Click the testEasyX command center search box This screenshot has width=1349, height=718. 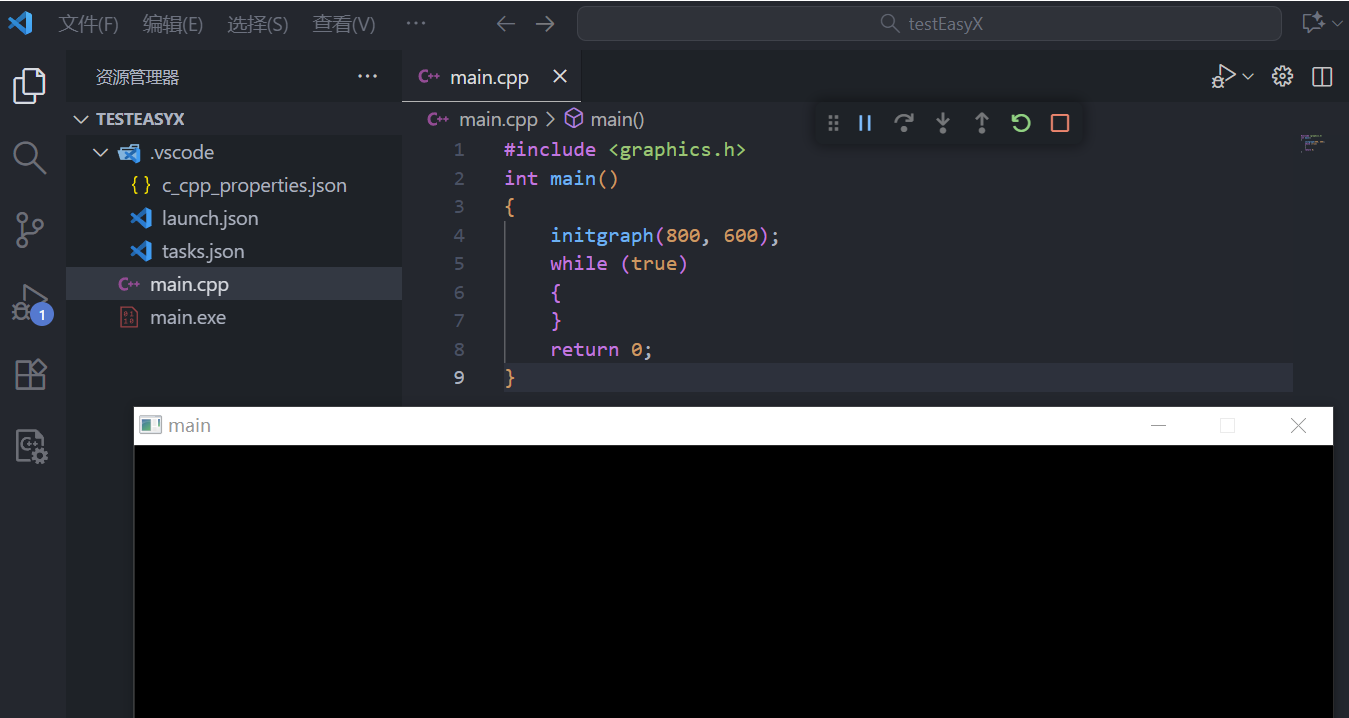click(929, 23)
